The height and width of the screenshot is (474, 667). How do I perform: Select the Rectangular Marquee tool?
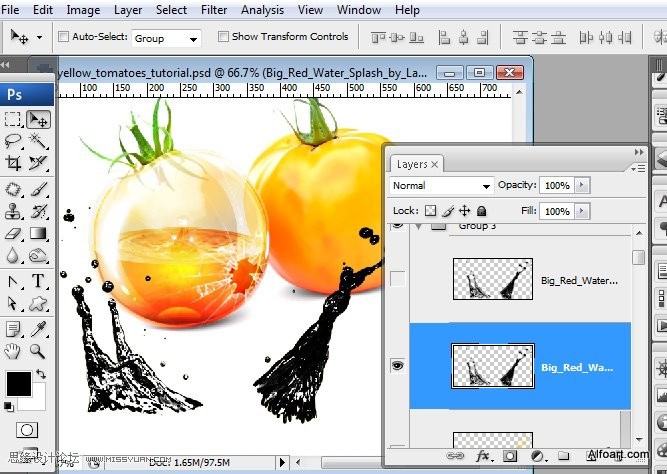[x=13, y=119]
